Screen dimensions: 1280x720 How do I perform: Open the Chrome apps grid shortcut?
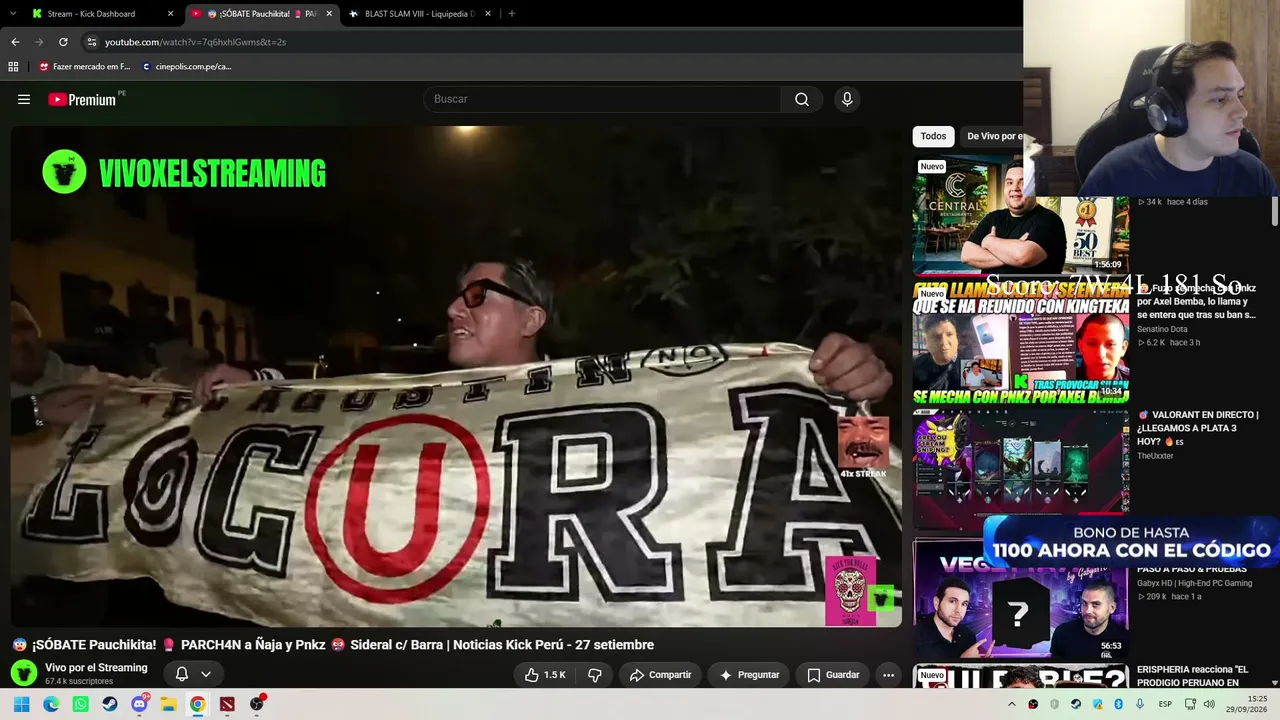tap(13, 67)
